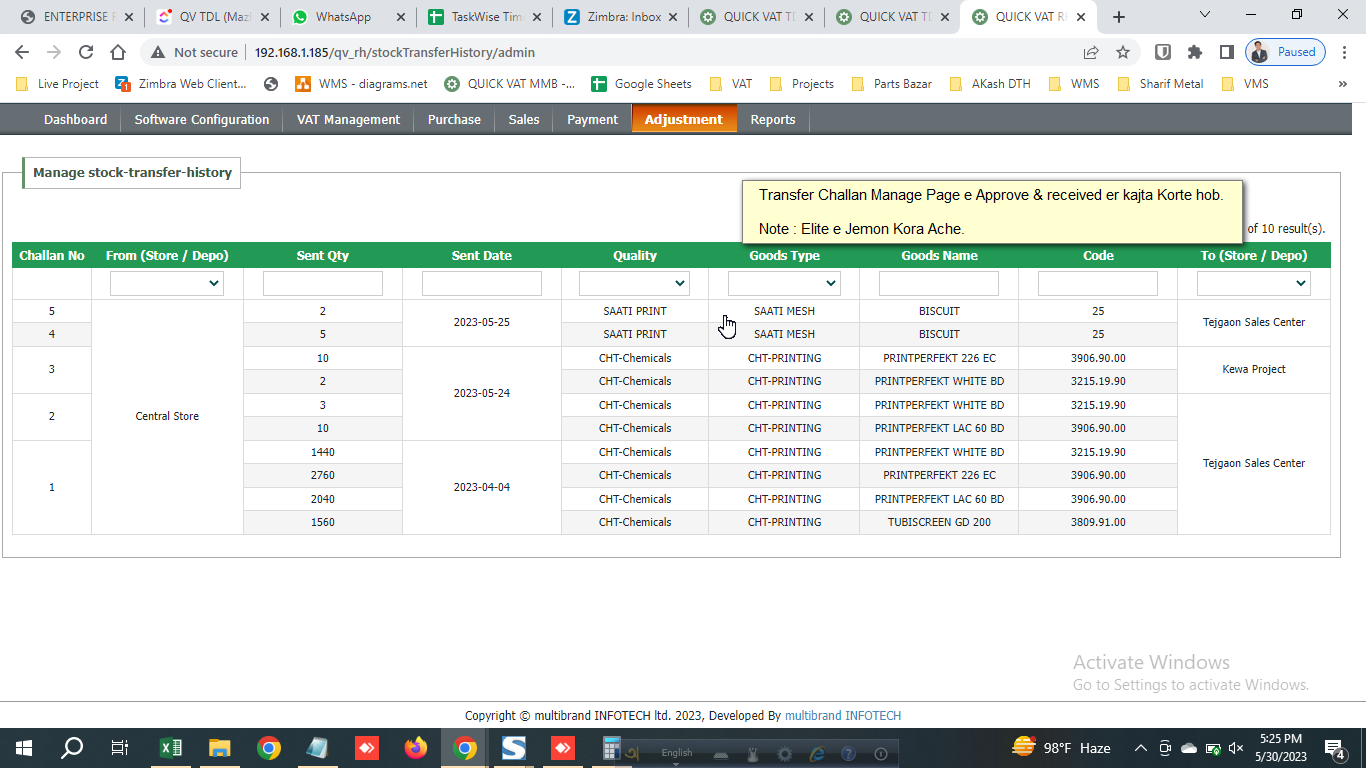
Task: Open the Purchase menu
Action: 454,119
